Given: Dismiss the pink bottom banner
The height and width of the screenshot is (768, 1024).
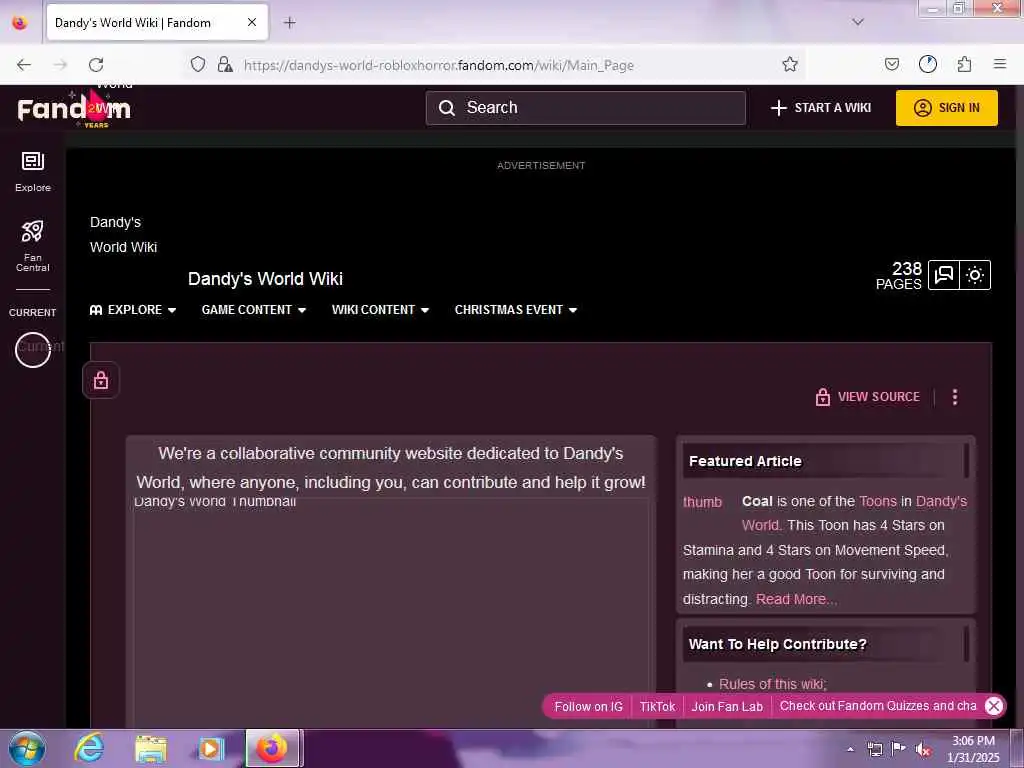Looking at the screenshot, I should [x=994, y=706].
